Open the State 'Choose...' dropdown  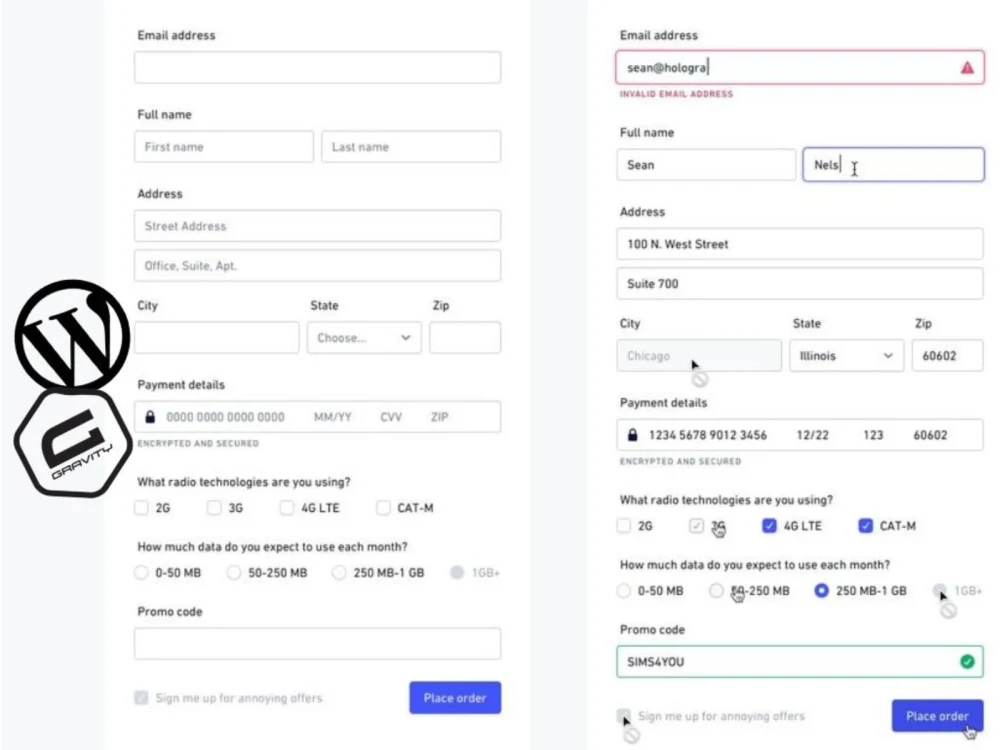(363, 337)
